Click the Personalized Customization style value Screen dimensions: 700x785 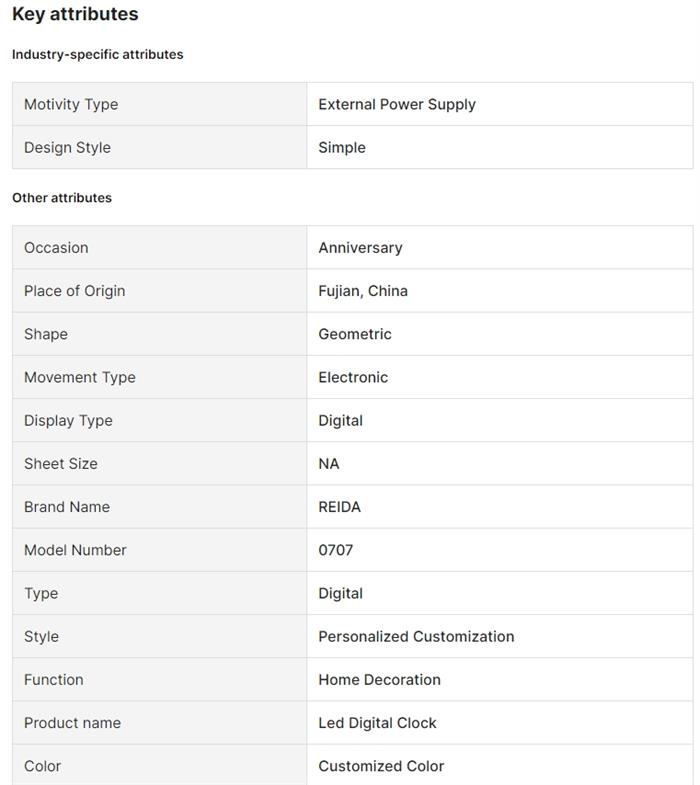(x=416, y=636)
